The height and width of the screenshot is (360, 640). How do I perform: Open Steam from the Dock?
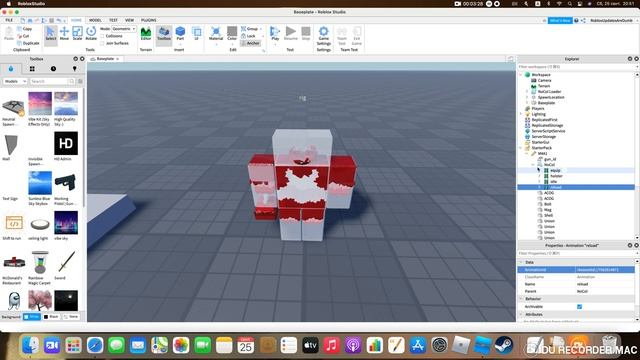504,346
